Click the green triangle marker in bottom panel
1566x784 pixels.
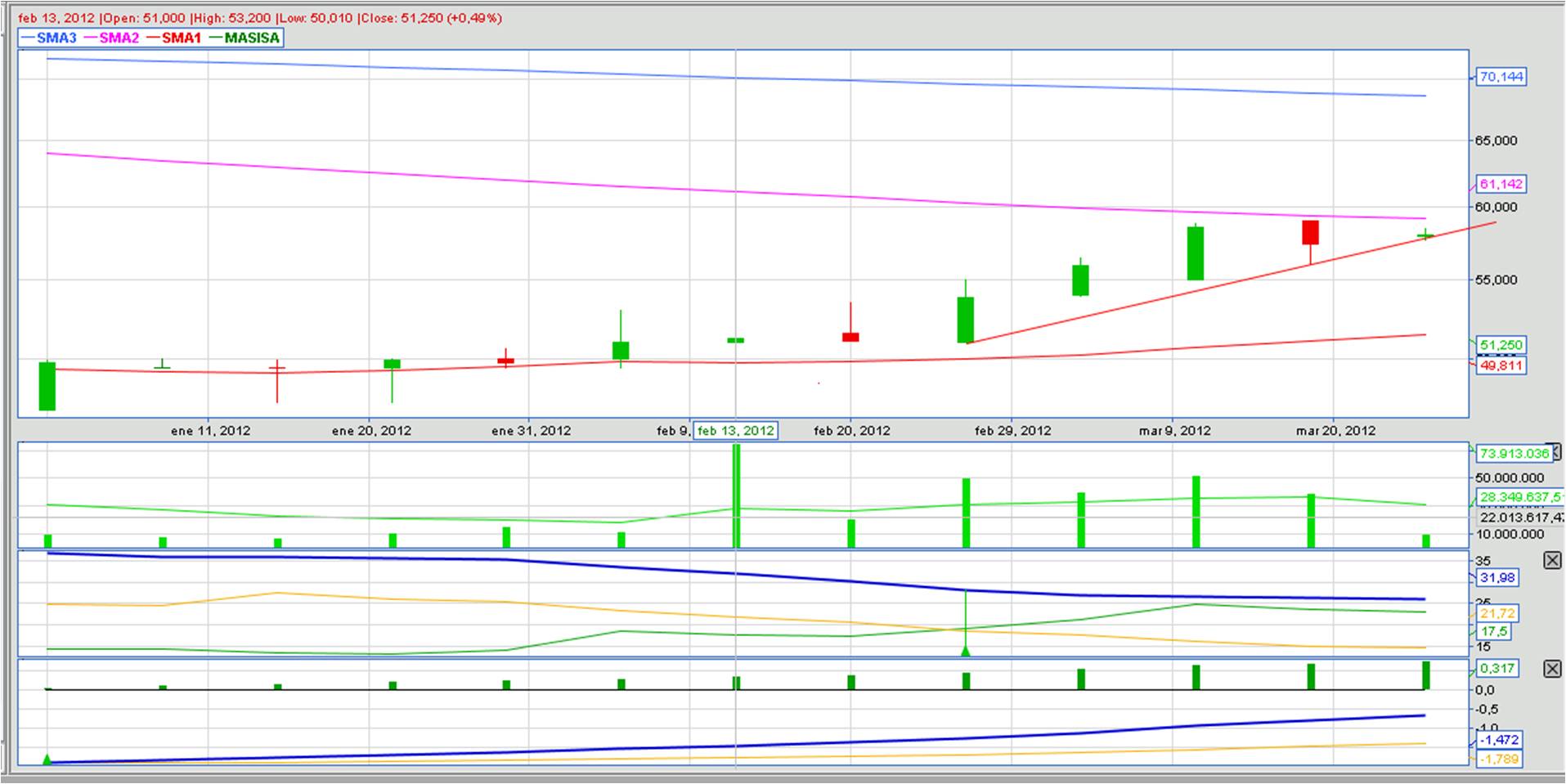[x=47, y=759]
